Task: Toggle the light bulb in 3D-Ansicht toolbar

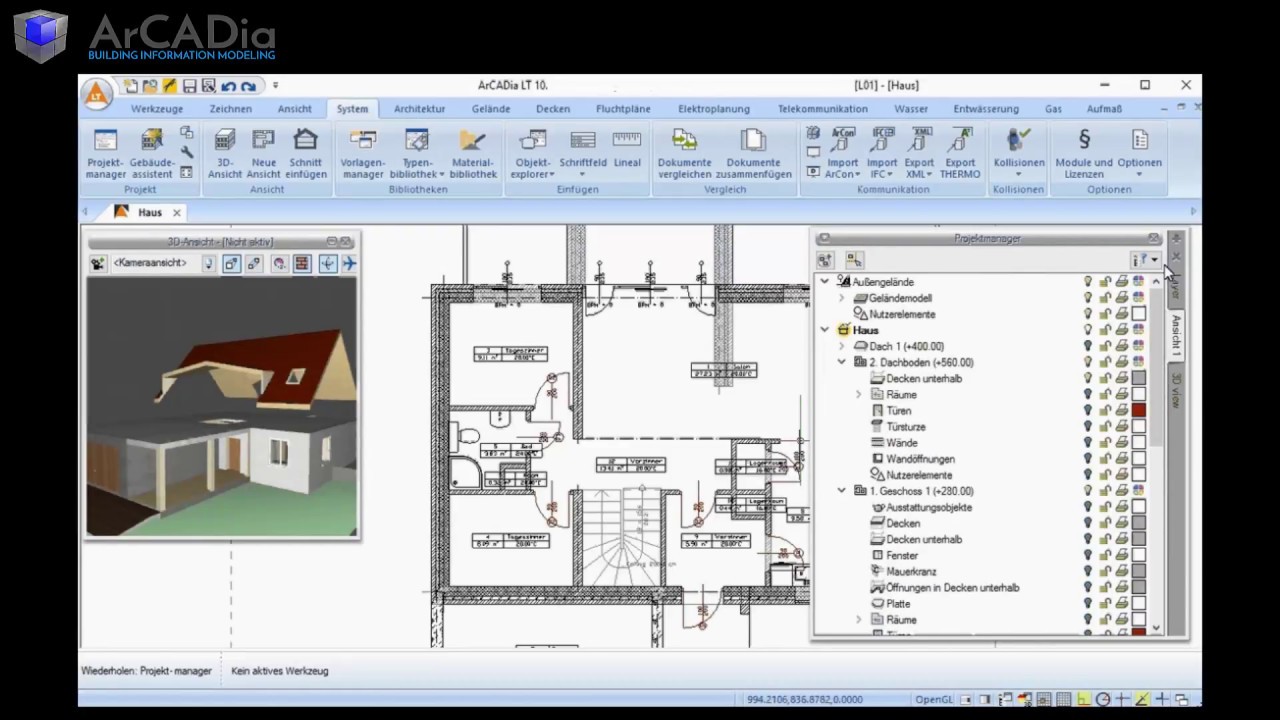Action: [x=209, y=263]
